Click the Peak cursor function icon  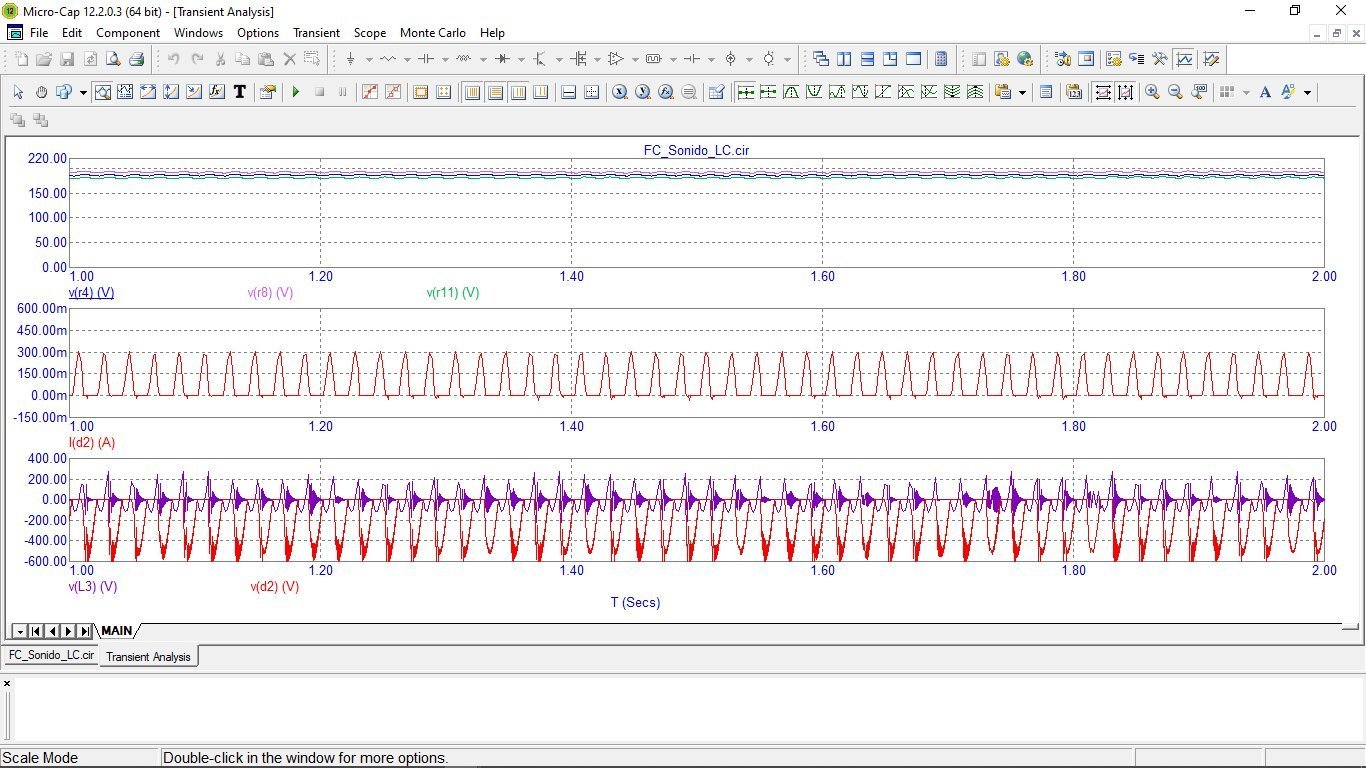791,92
